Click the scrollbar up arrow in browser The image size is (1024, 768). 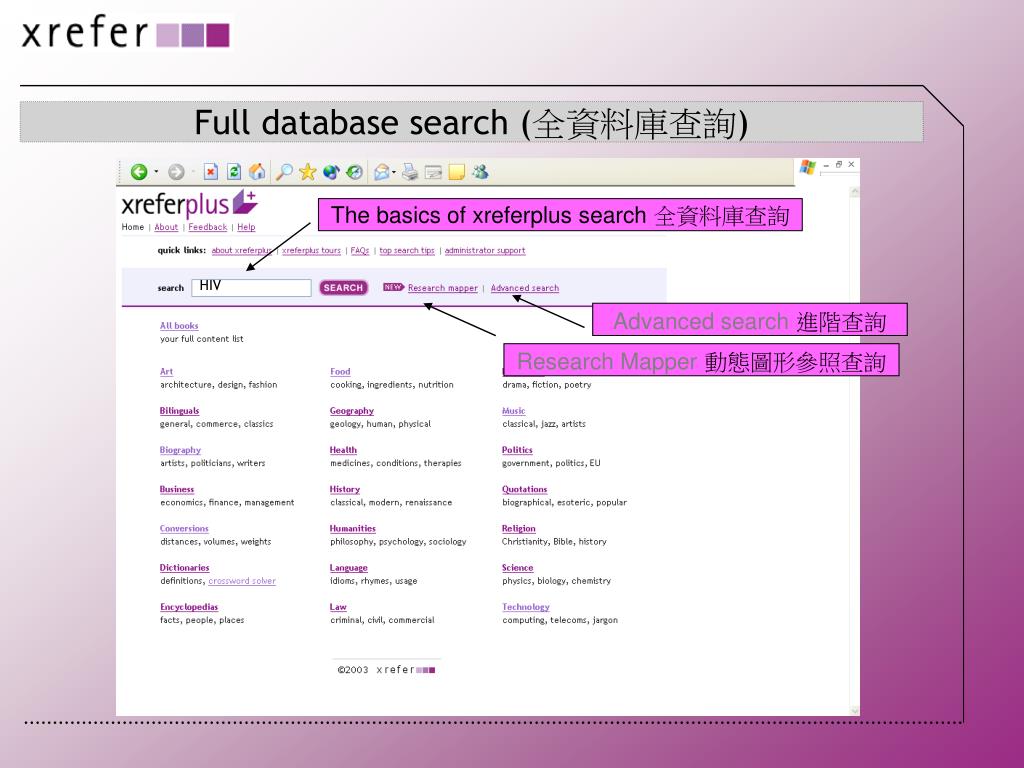point(854,192)
